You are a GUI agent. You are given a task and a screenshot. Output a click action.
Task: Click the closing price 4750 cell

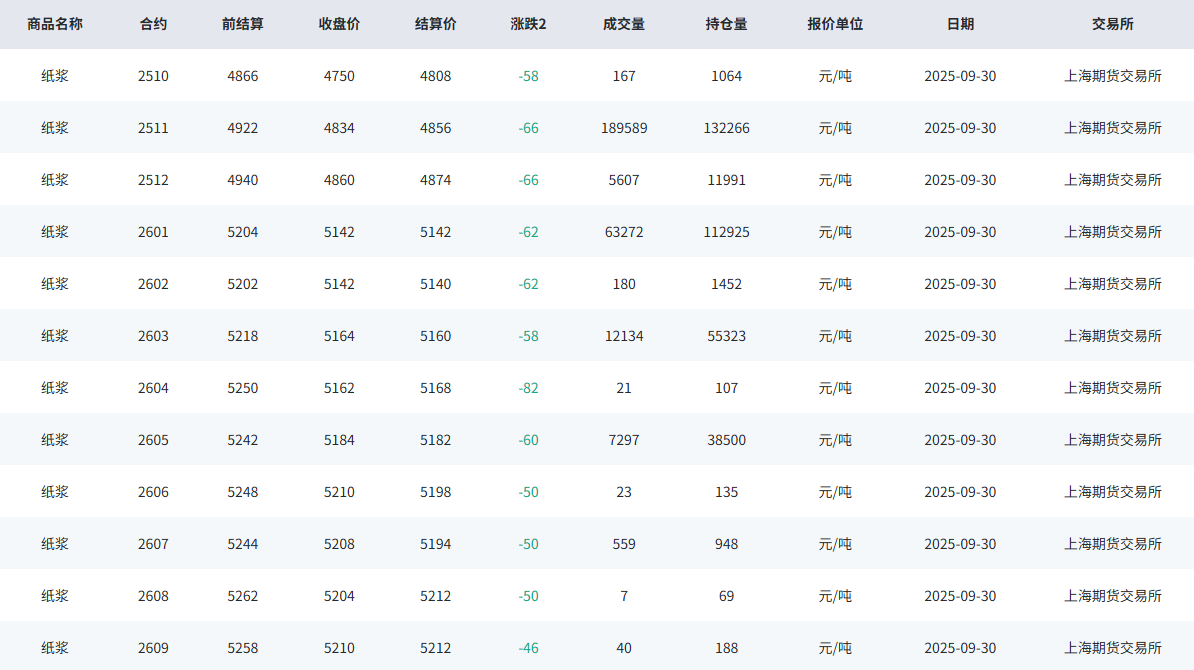[x=339, y=76]
